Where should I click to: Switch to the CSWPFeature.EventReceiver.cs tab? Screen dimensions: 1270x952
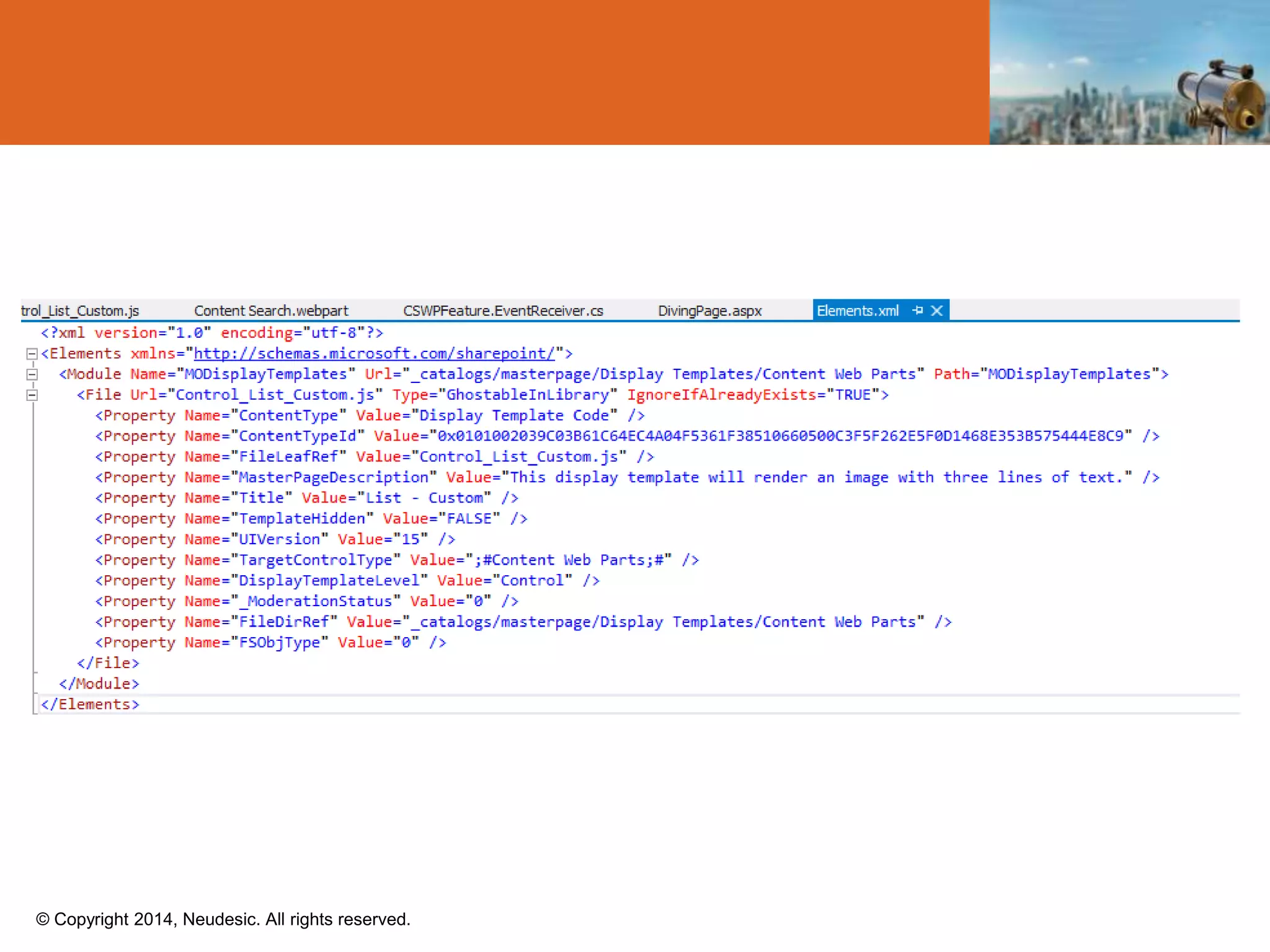click(503, 311)
